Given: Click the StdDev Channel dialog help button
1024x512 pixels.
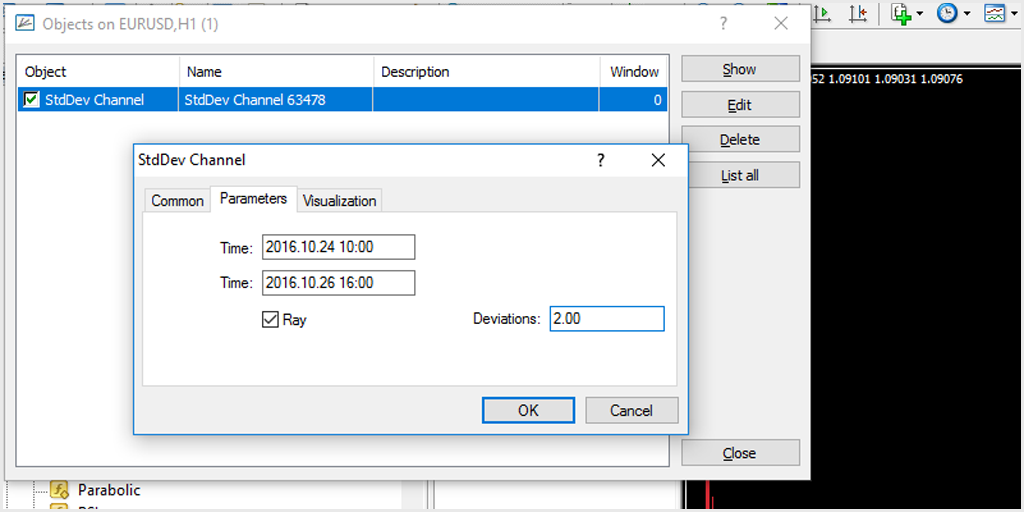Looking at the screenshot, I should point(601,160).
